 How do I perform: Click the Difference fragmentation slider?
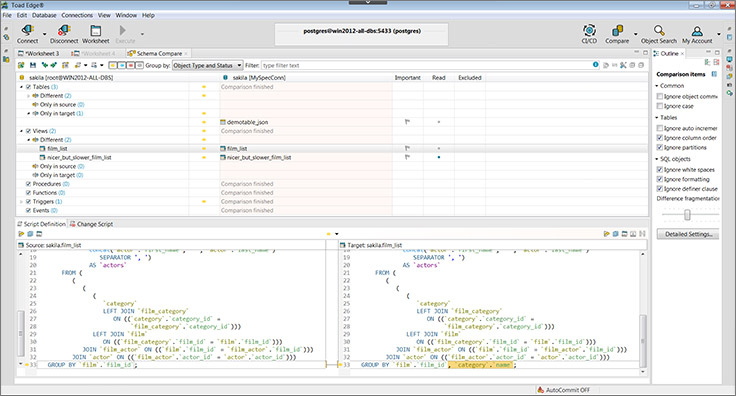point(688,215)
